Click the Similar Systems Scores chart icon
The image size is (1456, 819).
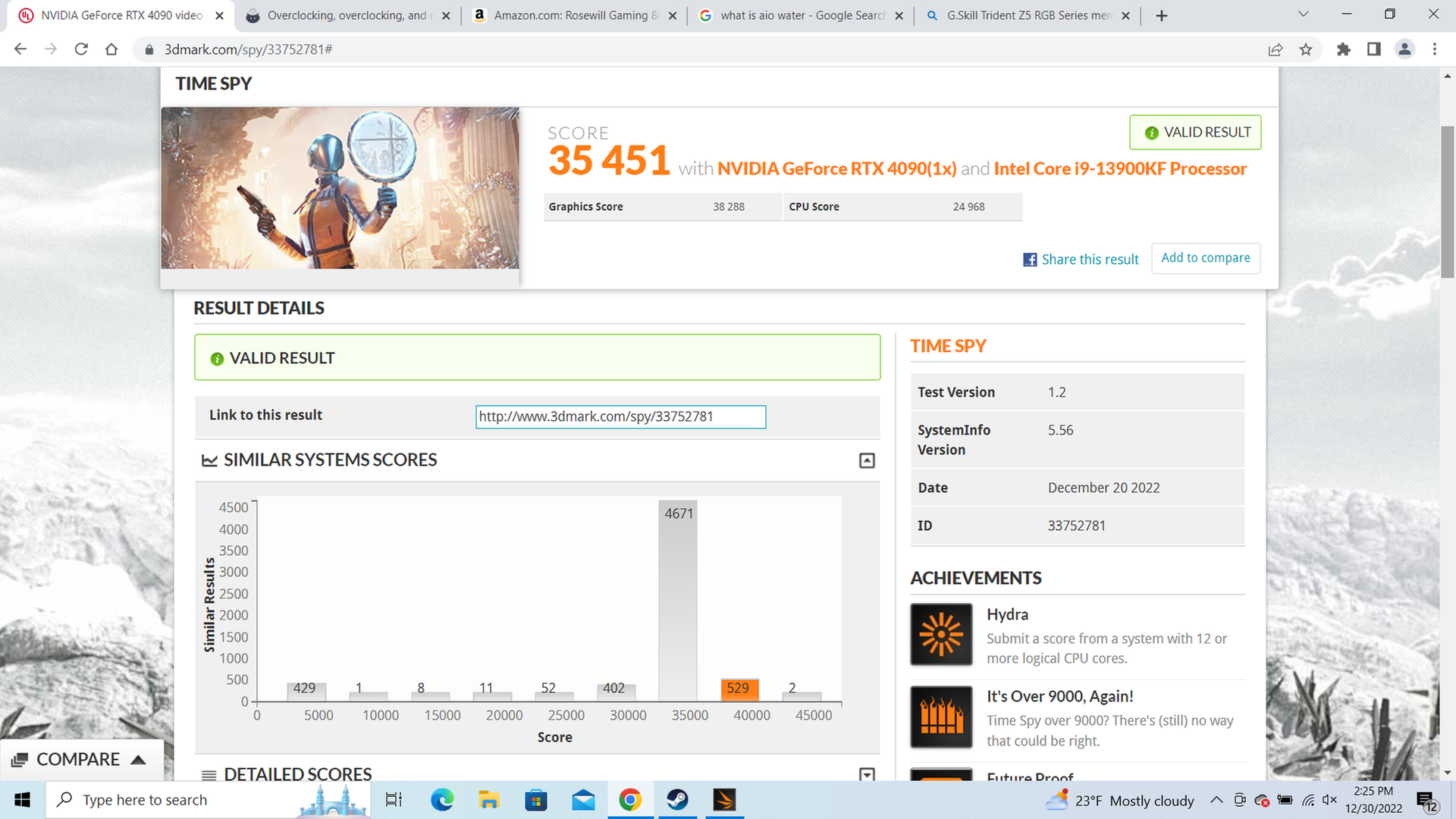pos(209,460)
